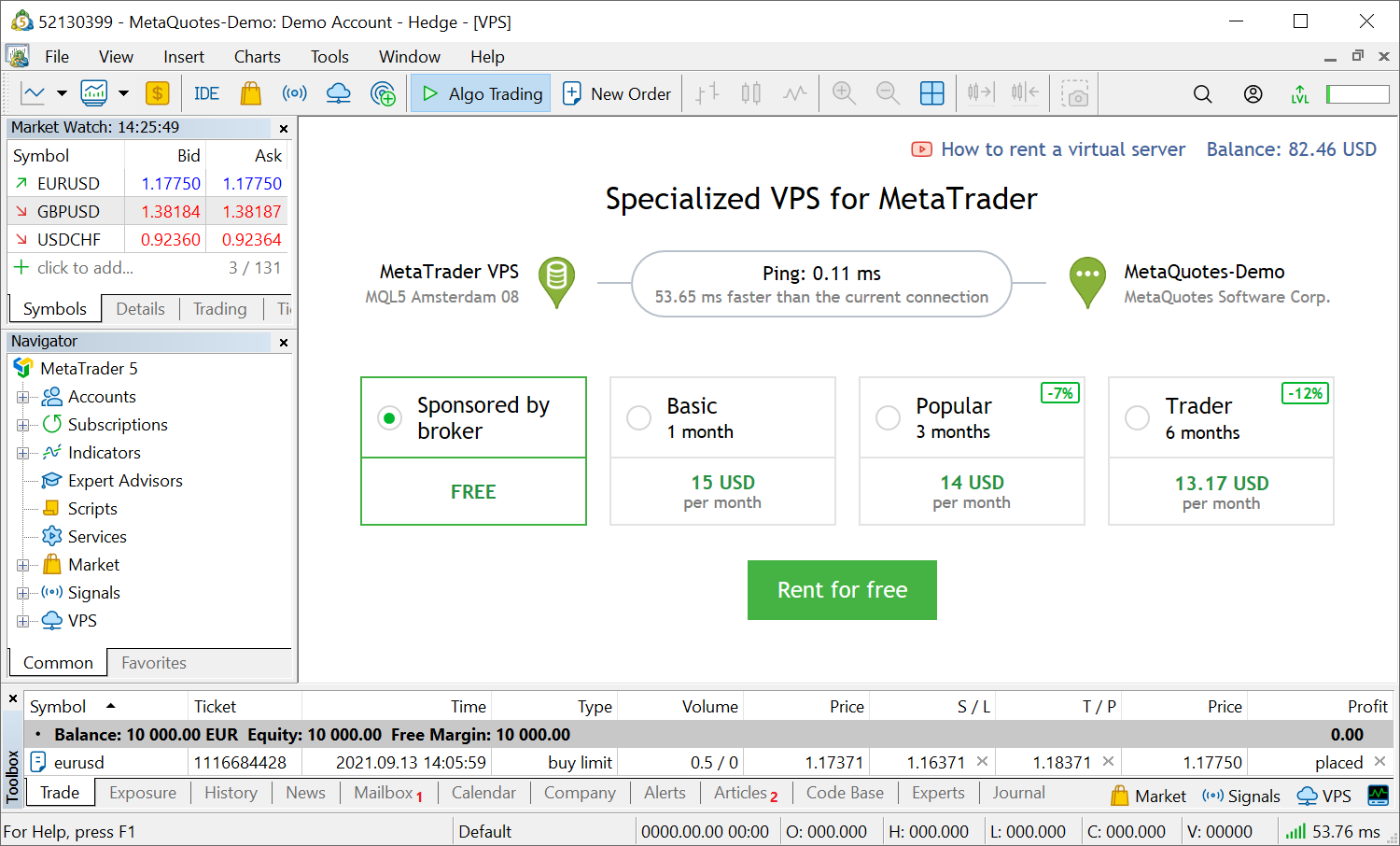Switch to the History tab in Toolbox
The height and width of the screenshot is (846, 1400).
230,792
